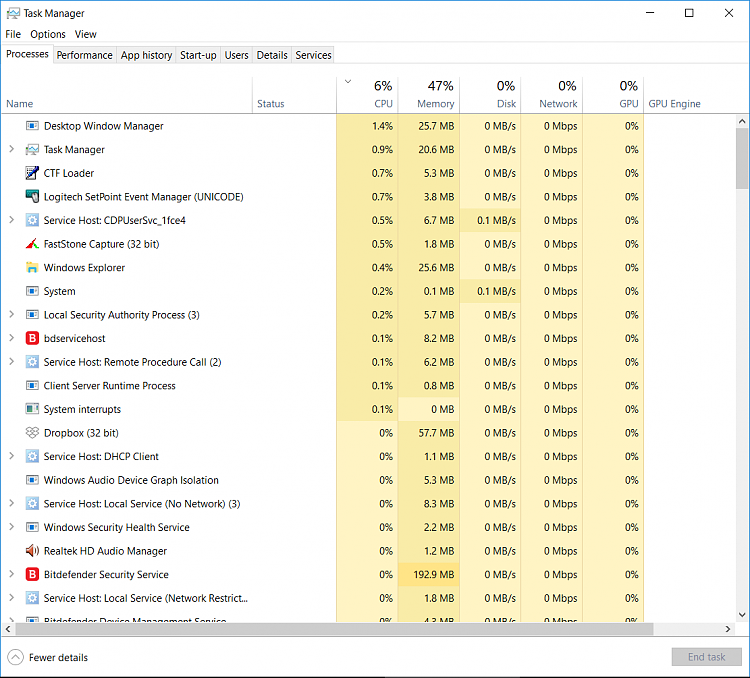Click the CTF Loader pen icon
750x678 pixels.
click(x=32, y=173)
